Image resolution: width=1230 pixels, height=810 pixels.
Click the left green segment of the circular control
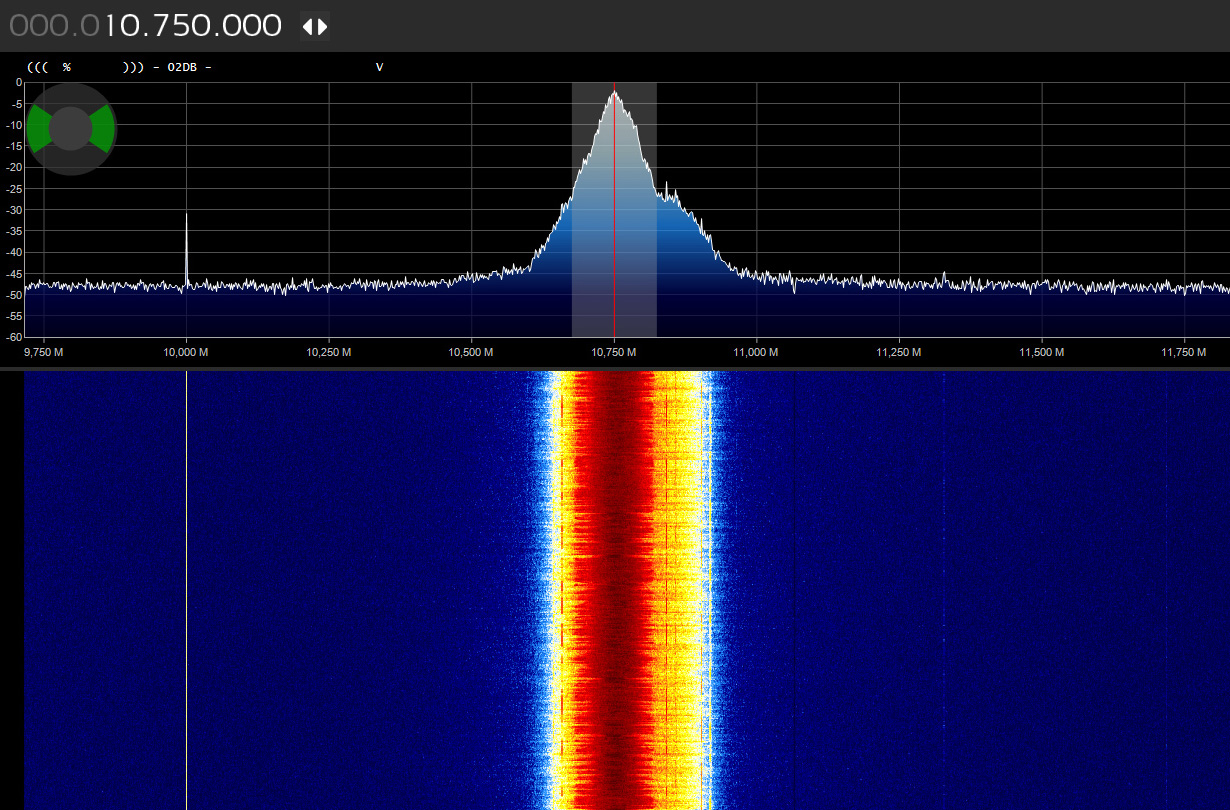[38, 129]
